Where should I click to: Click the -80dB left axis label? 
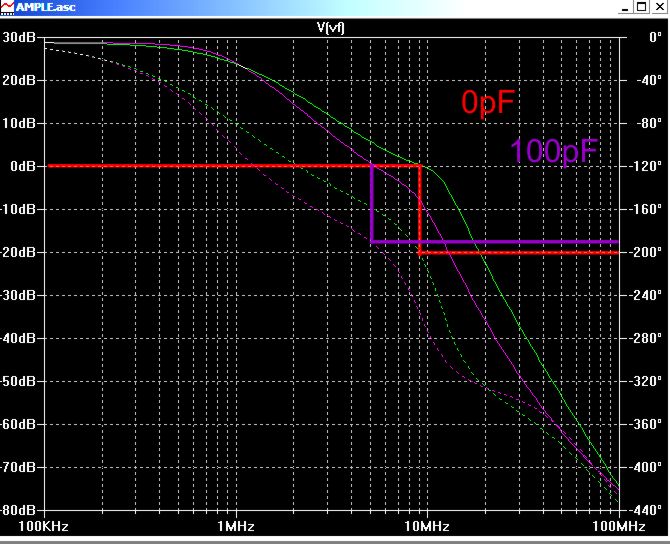tap(18, 510)
